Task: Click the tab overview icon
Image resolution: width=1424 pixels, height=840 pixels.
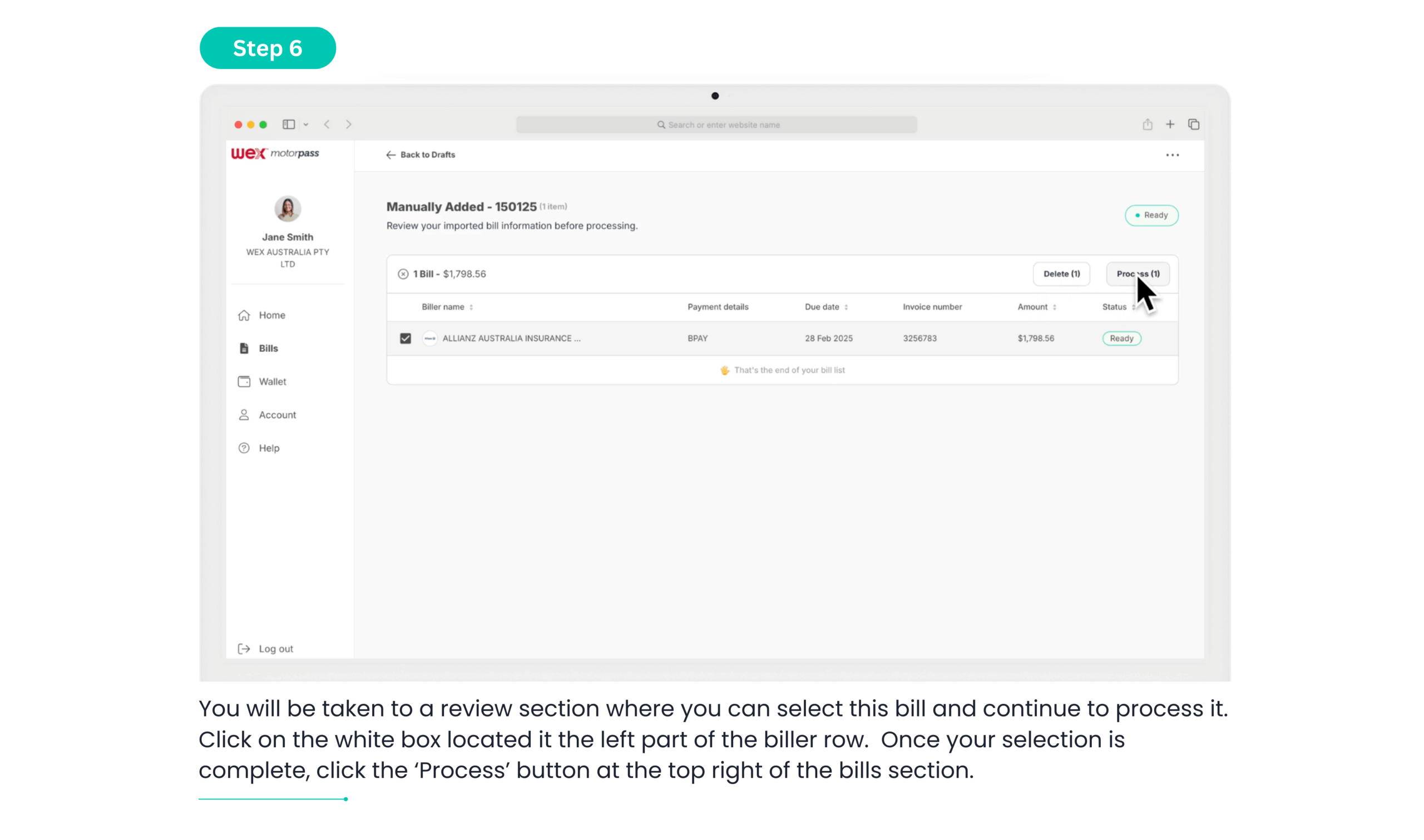Action: pos(1194,125)
